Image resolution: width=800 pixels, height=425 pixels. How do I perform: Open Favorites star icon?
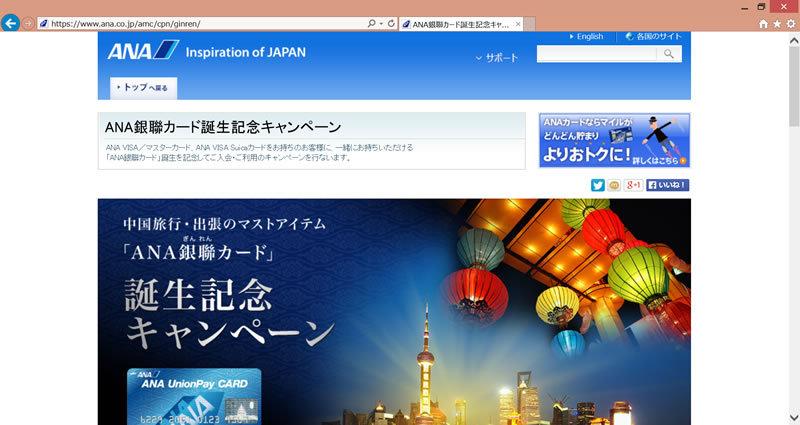(777, 23)
